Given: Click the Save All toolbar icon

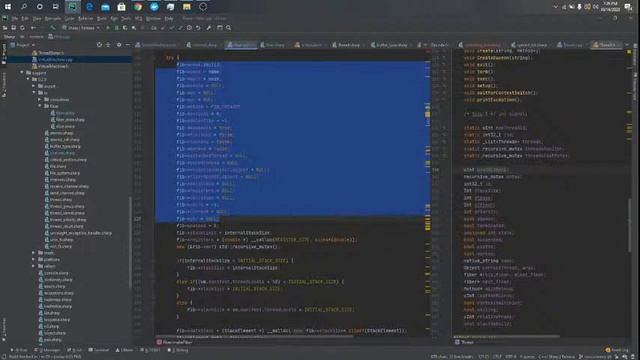Looking at the screenshot, I should (13, 28).
